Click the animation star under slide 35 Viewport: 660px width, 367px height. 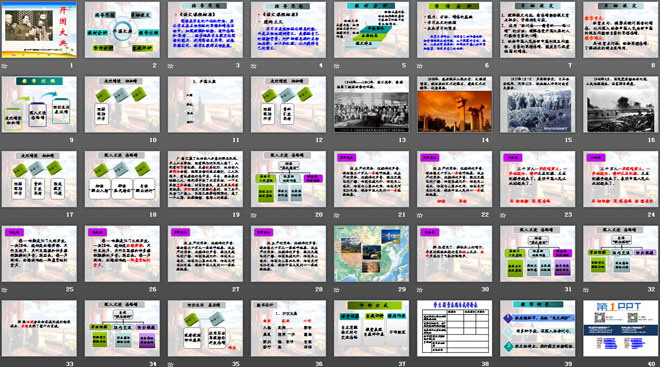click(x=170, y=364)
